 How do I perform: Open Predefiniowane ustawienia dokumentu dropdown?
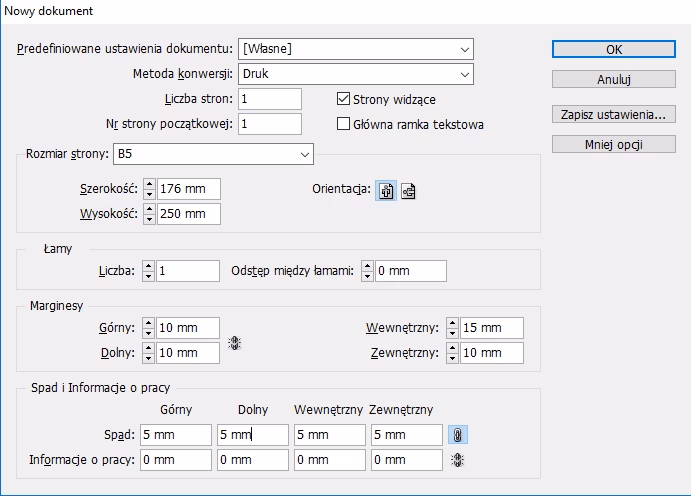[356, 49]
